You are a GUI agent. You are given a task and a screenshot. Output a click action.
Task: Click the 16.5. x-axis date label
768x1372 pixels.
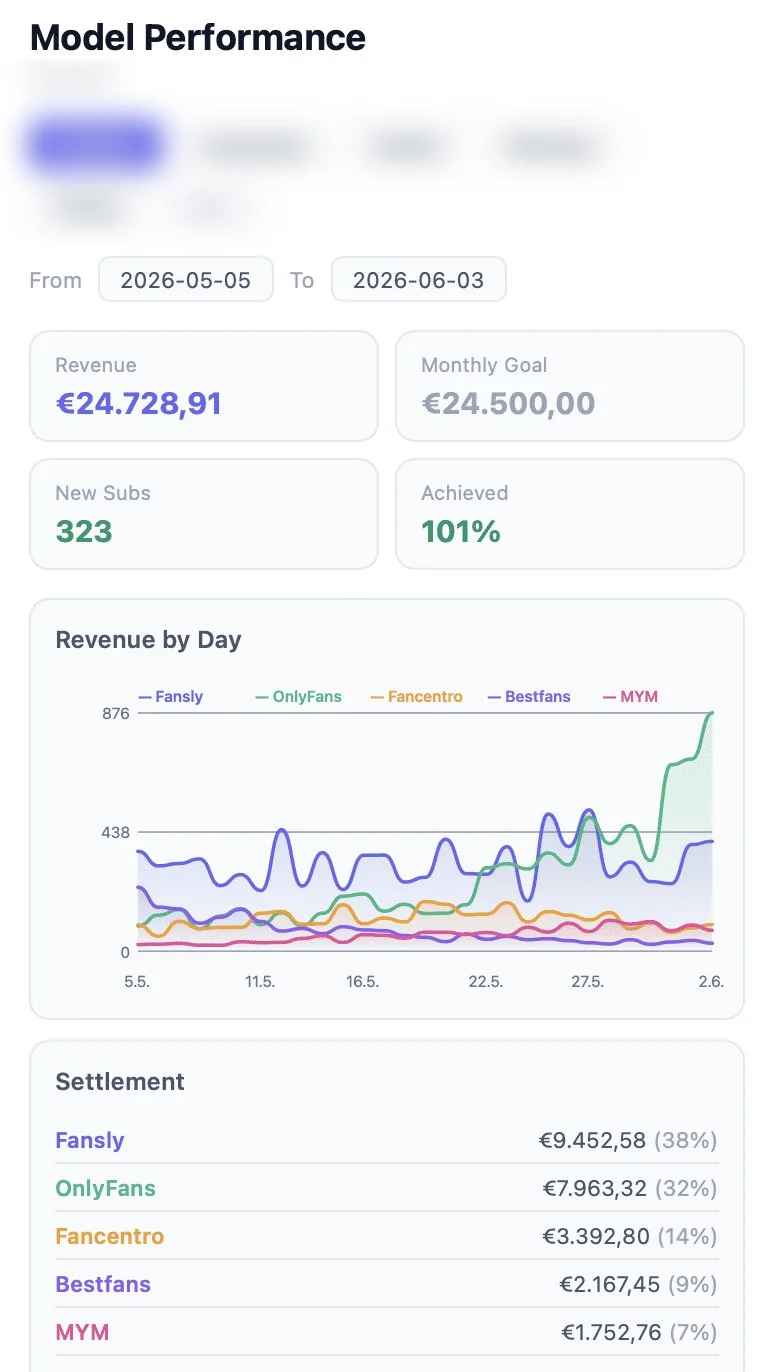pyautogui.click(x=362, y=982)
